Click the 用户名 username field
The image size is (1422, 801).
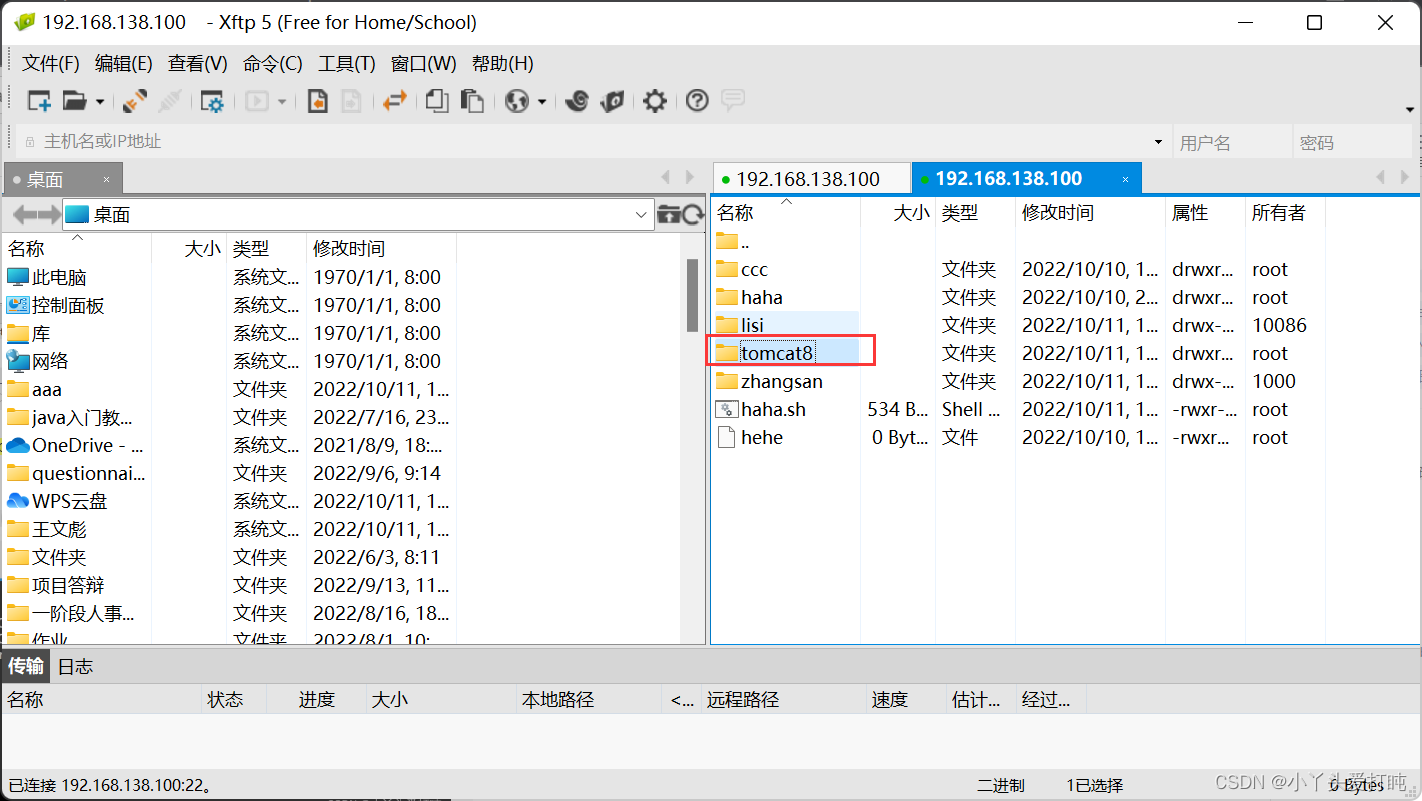click(x=1231, y=142)
